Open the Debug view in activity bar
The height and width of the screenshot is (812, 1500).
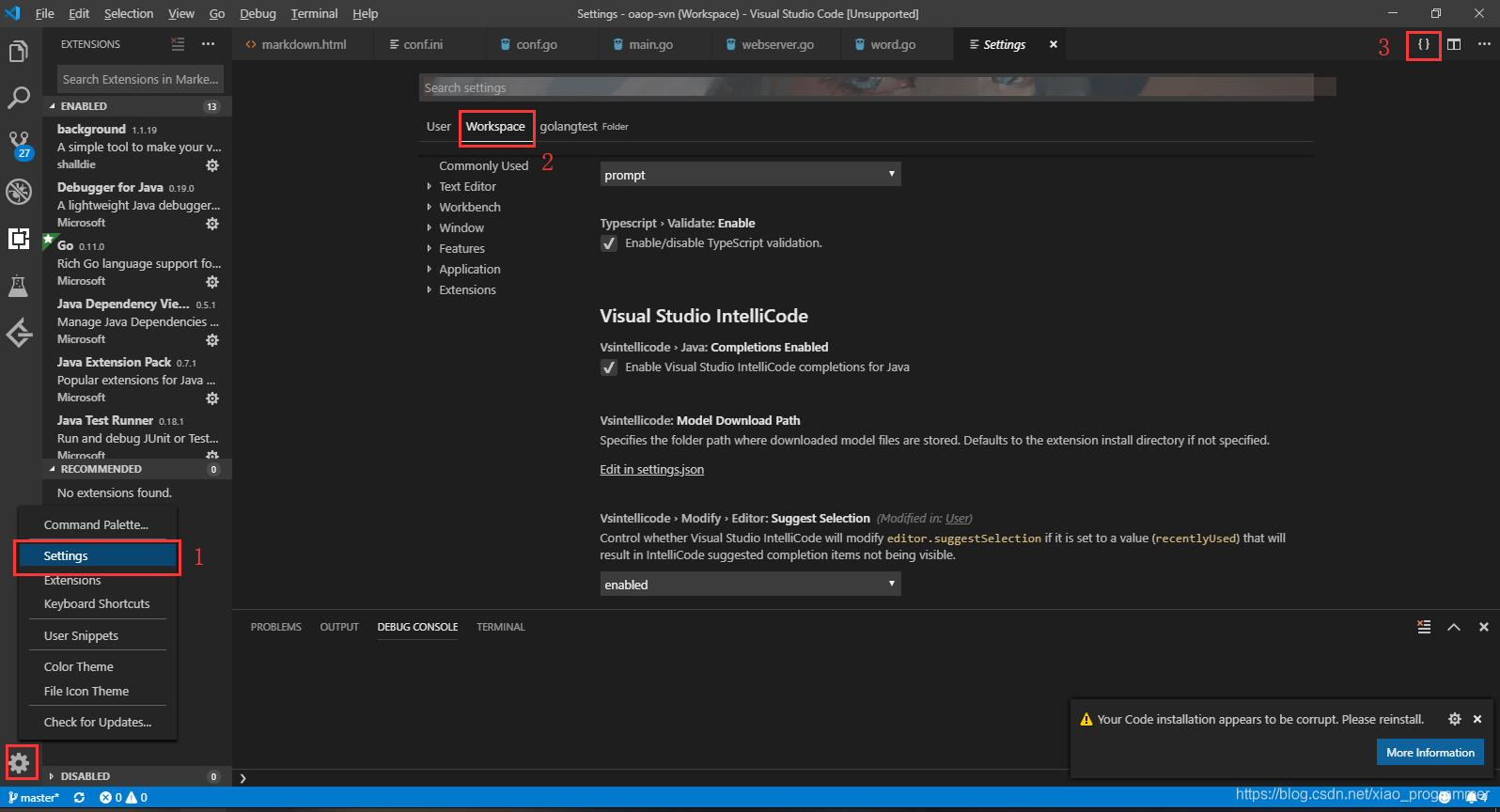pos(18,192)
